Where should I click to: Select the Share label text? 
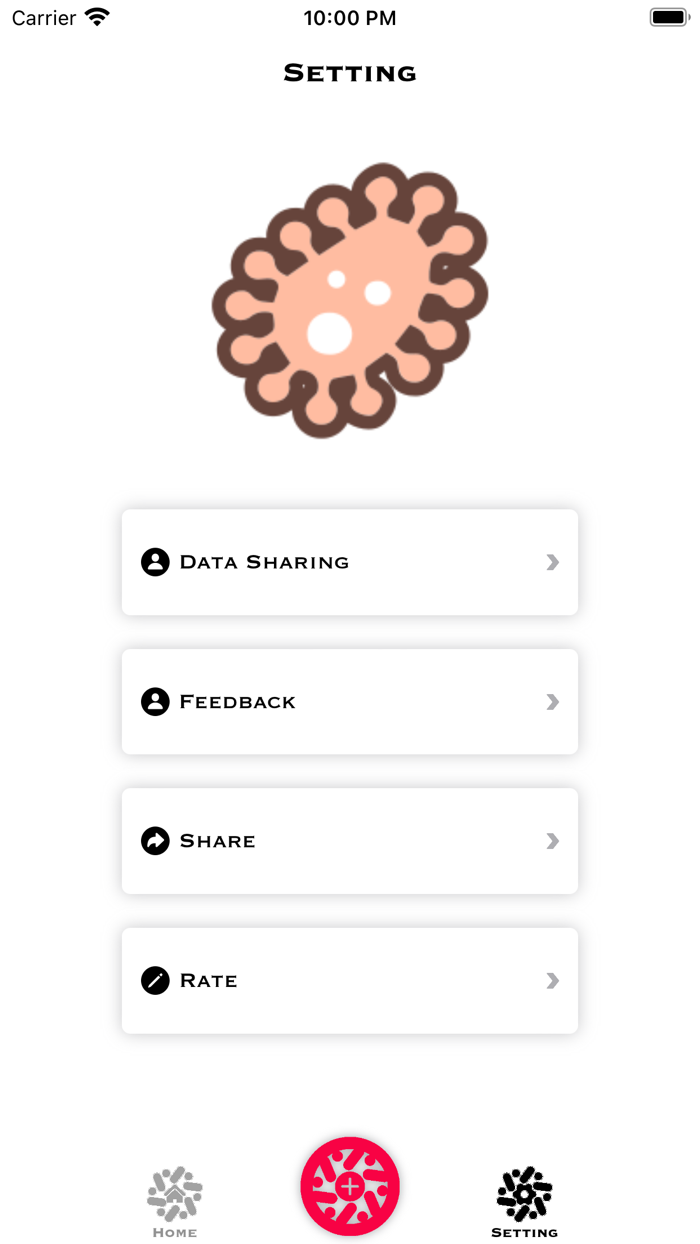tap(218, 841)
